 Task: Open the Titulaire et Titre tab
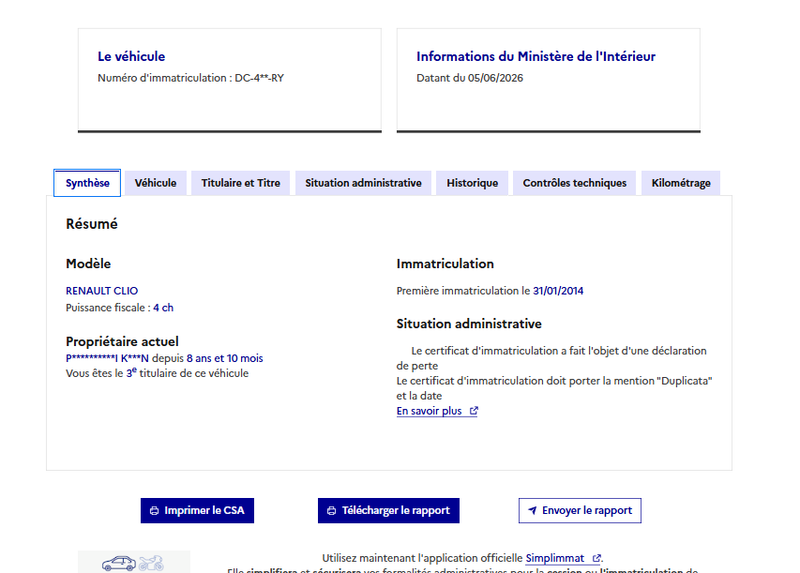pyautogui.click(x=240, y=183)
